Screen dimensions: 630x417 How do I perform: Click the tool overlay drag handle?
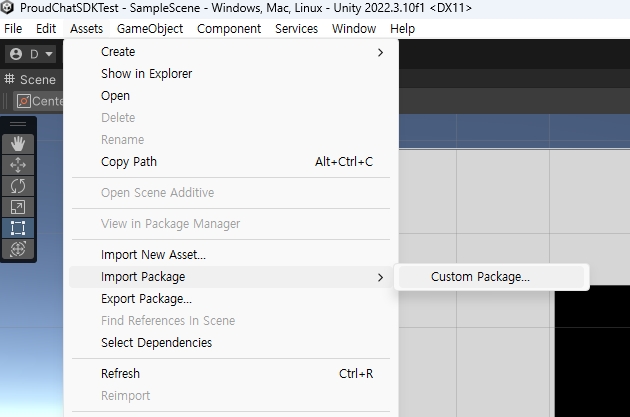(18, 124)
